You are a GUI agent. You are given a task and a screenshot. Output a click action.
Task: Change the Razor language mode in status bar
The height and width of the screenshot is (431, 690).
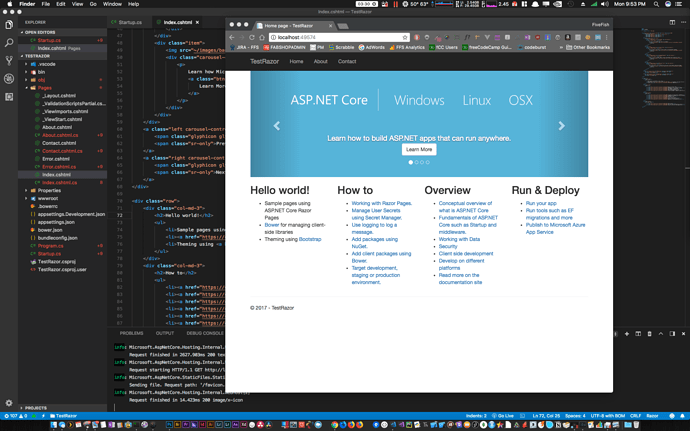652,416
